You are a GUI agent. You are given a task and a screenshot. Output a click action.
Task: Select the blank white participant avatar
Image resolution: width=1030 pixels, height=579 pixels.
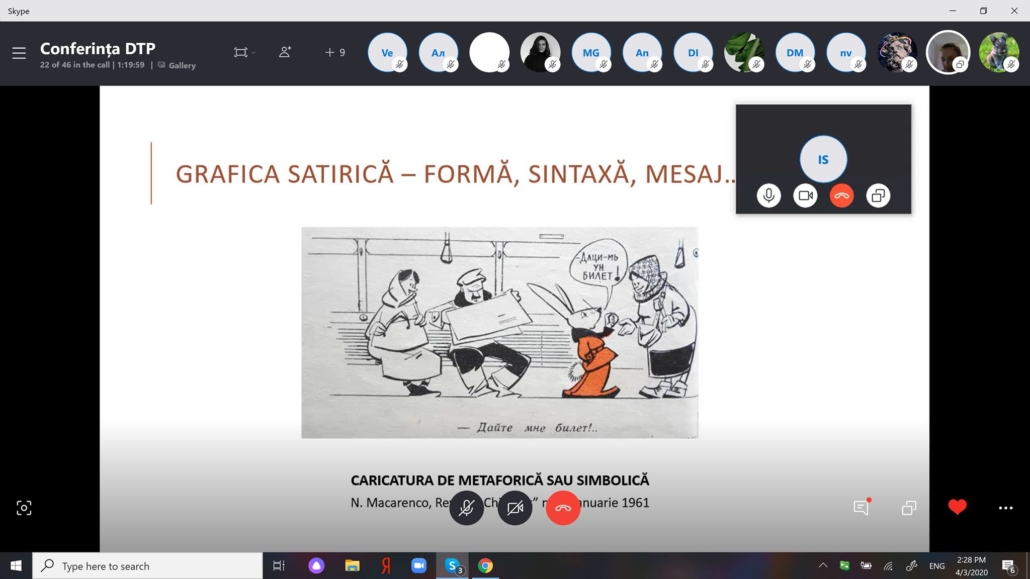pyautogui.click(x=489, y=53)
